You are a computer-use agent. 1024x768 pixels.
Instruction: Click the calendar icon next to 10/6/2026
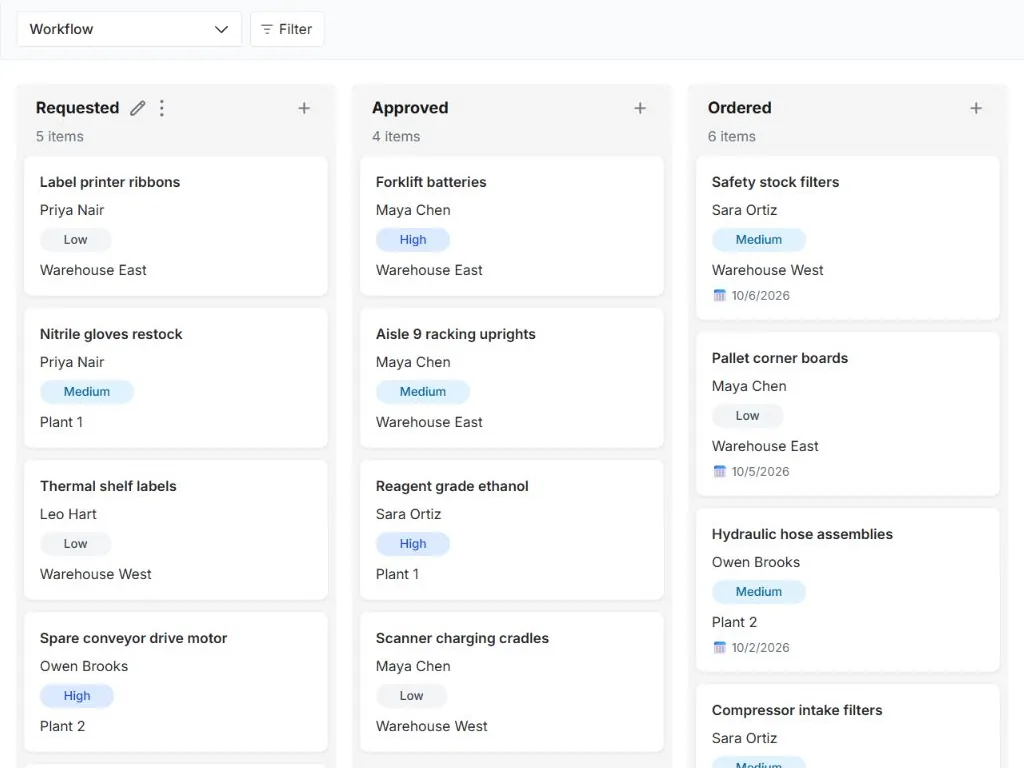[719, 295]
